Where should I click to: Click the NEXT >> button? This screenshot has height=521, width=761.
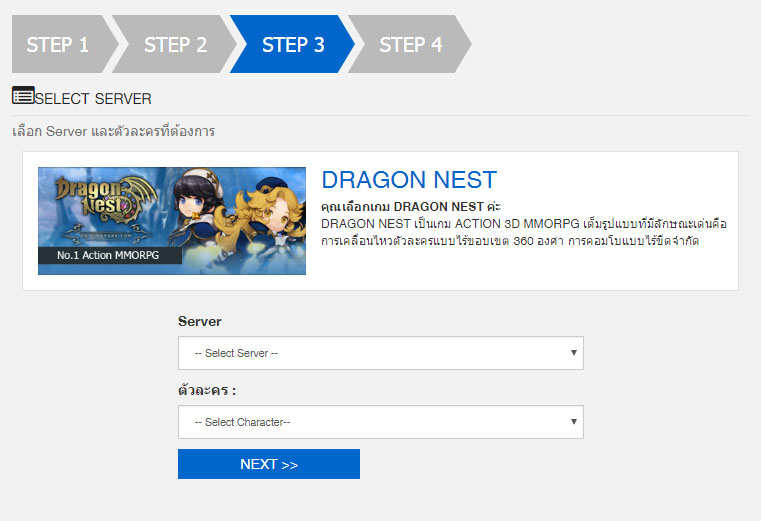pyautogui.click(x=269, y=464)
